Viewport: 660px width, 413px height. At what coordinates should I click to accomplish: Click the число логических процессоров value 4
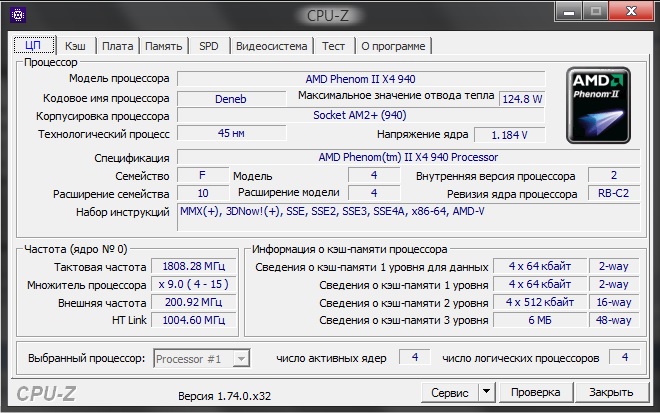pos(625,357)
